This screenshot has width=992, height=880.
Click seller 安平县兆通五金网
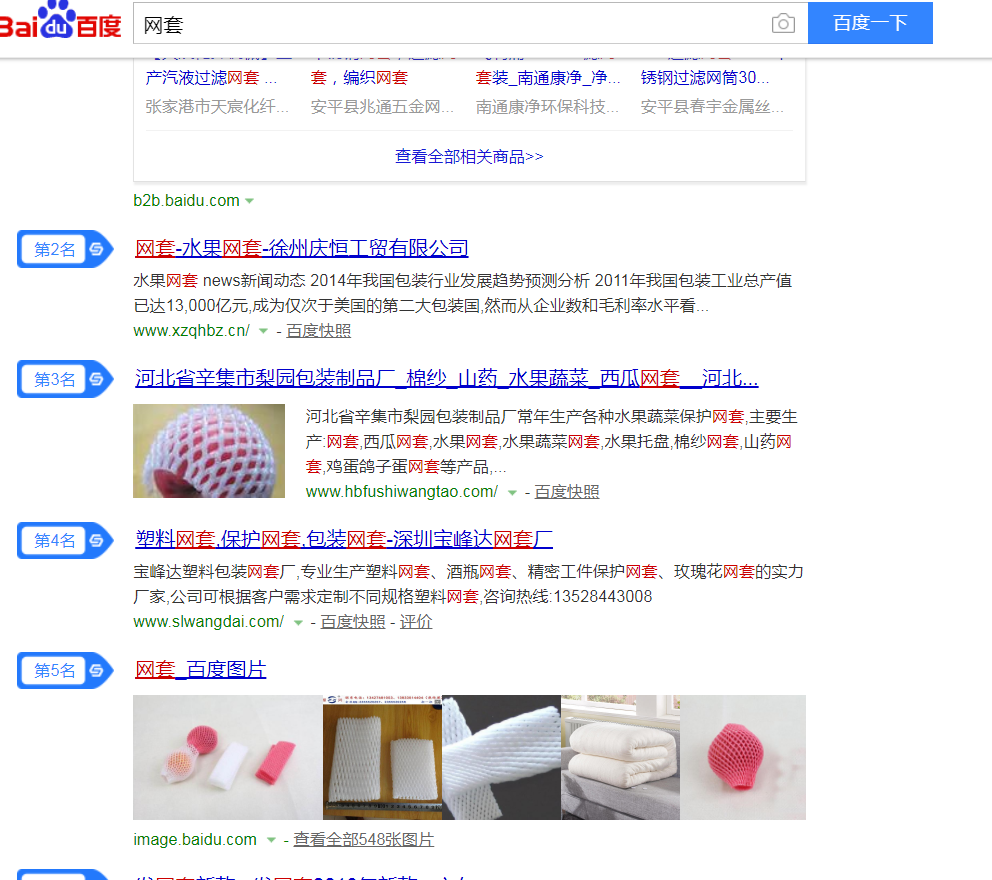[382, 107]
